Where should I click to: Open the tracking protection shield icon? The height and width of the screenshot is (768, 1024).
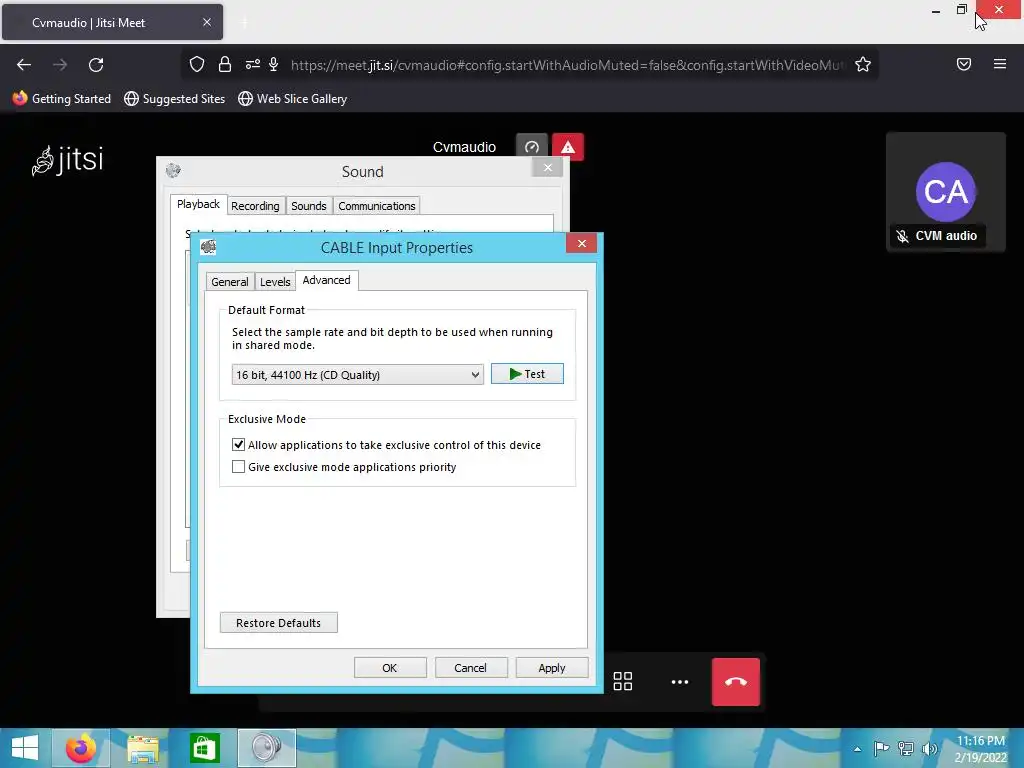click(x=197, y=64)
